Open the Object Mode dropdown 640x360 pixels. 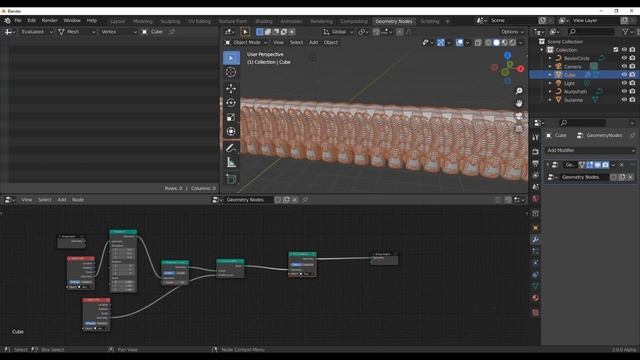click(x=246, y=42)
